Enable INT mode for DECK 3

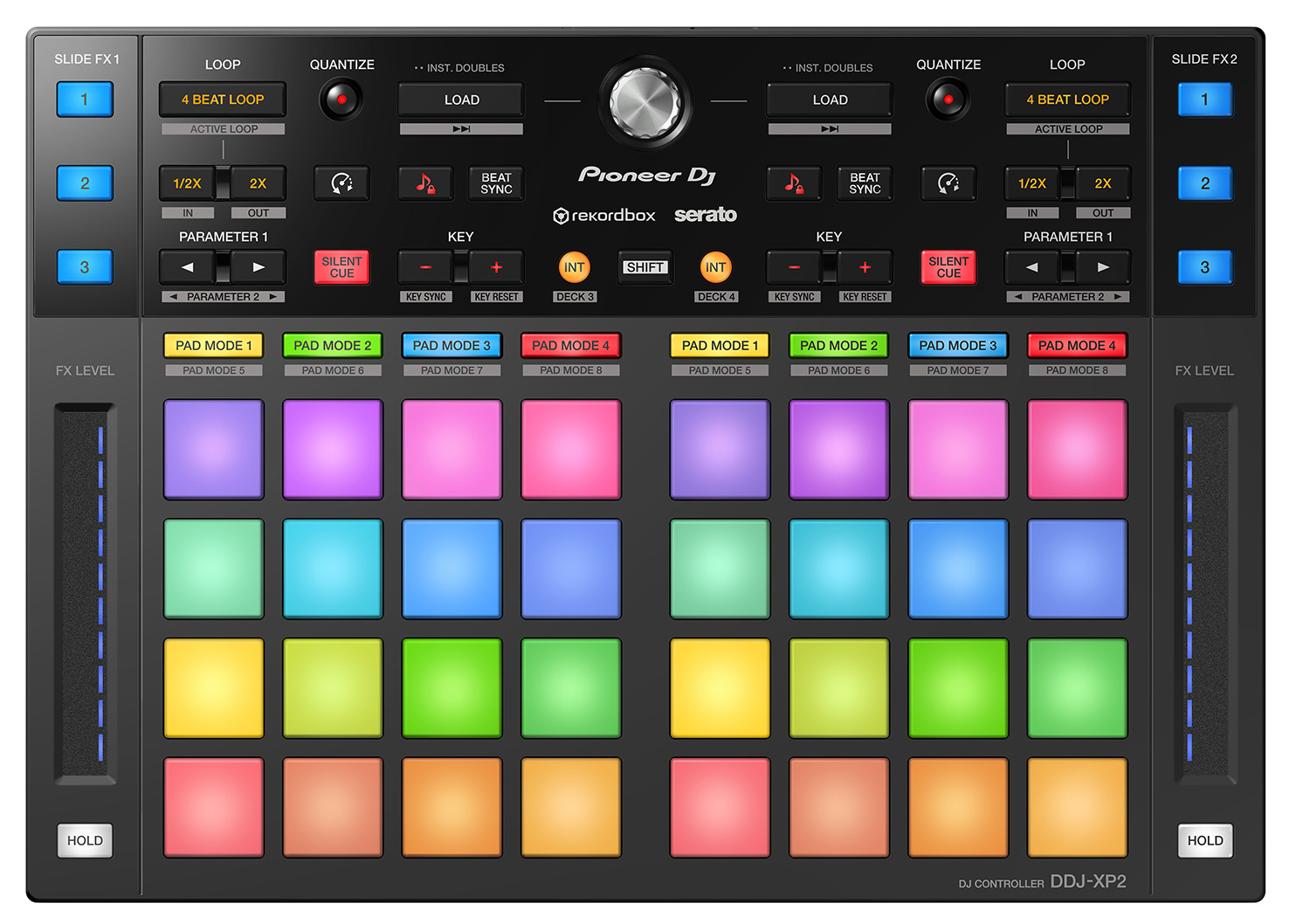574,267
